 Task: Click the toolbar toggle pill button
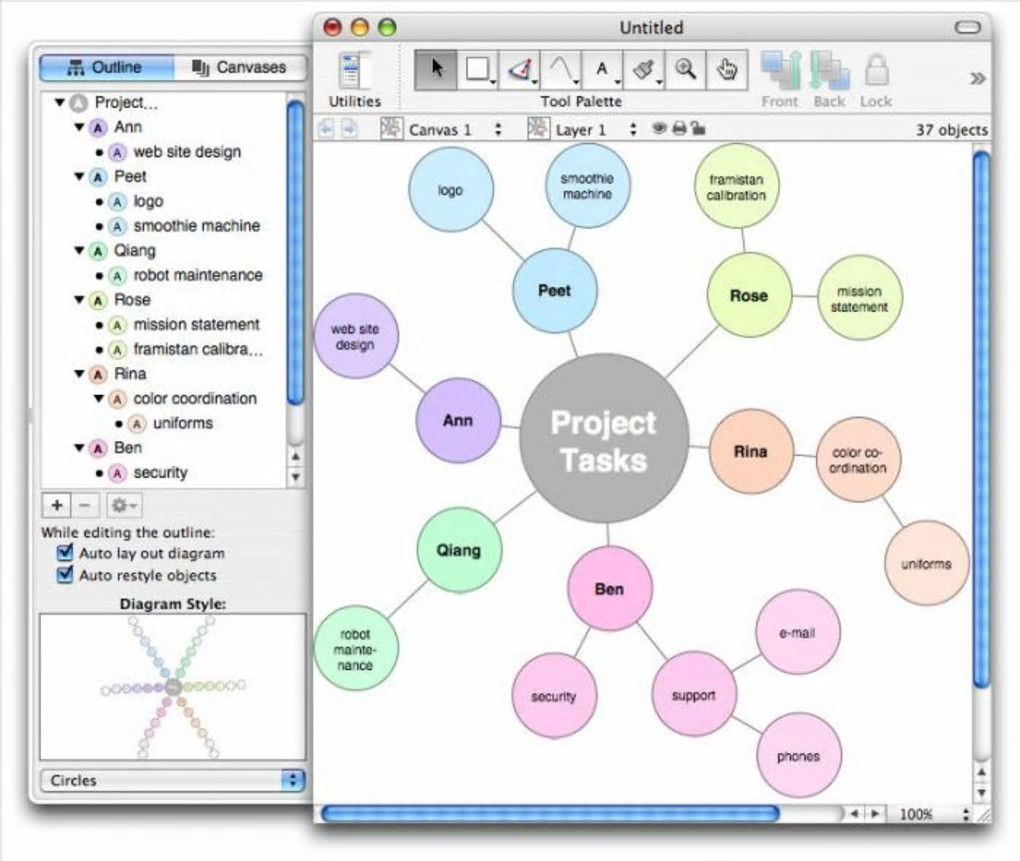point(967,27)
